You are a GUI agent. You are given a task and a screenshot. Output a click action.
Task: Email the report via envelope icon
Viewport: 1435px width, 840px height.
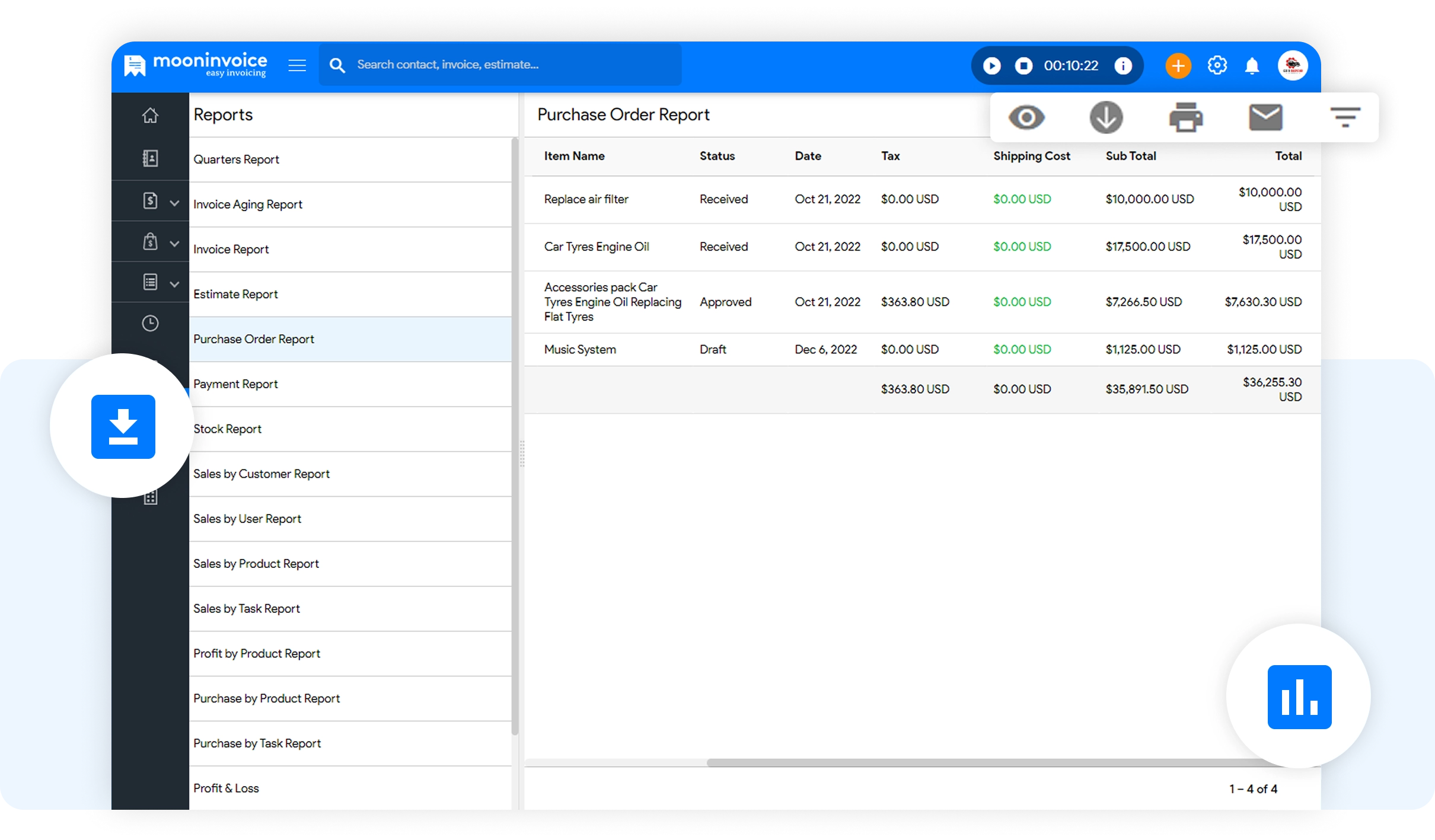click(1265, 117)
